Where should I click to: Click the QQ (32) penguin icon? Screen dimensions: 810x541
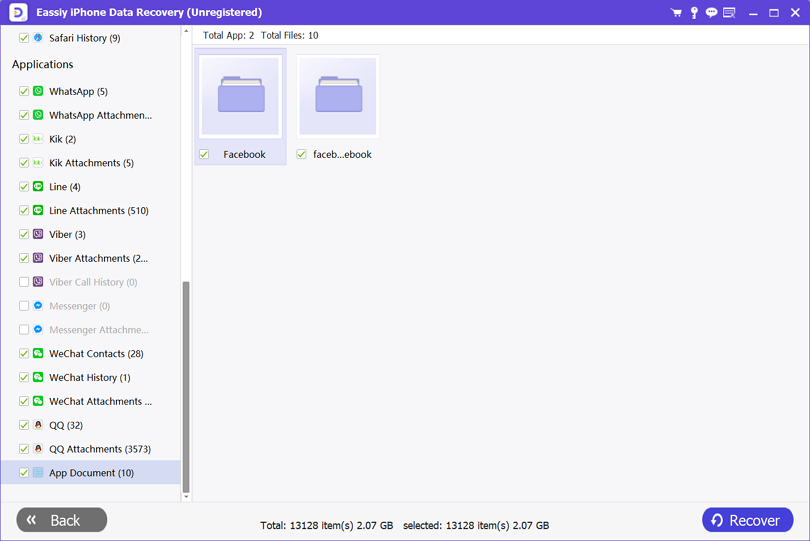(38, 424)
